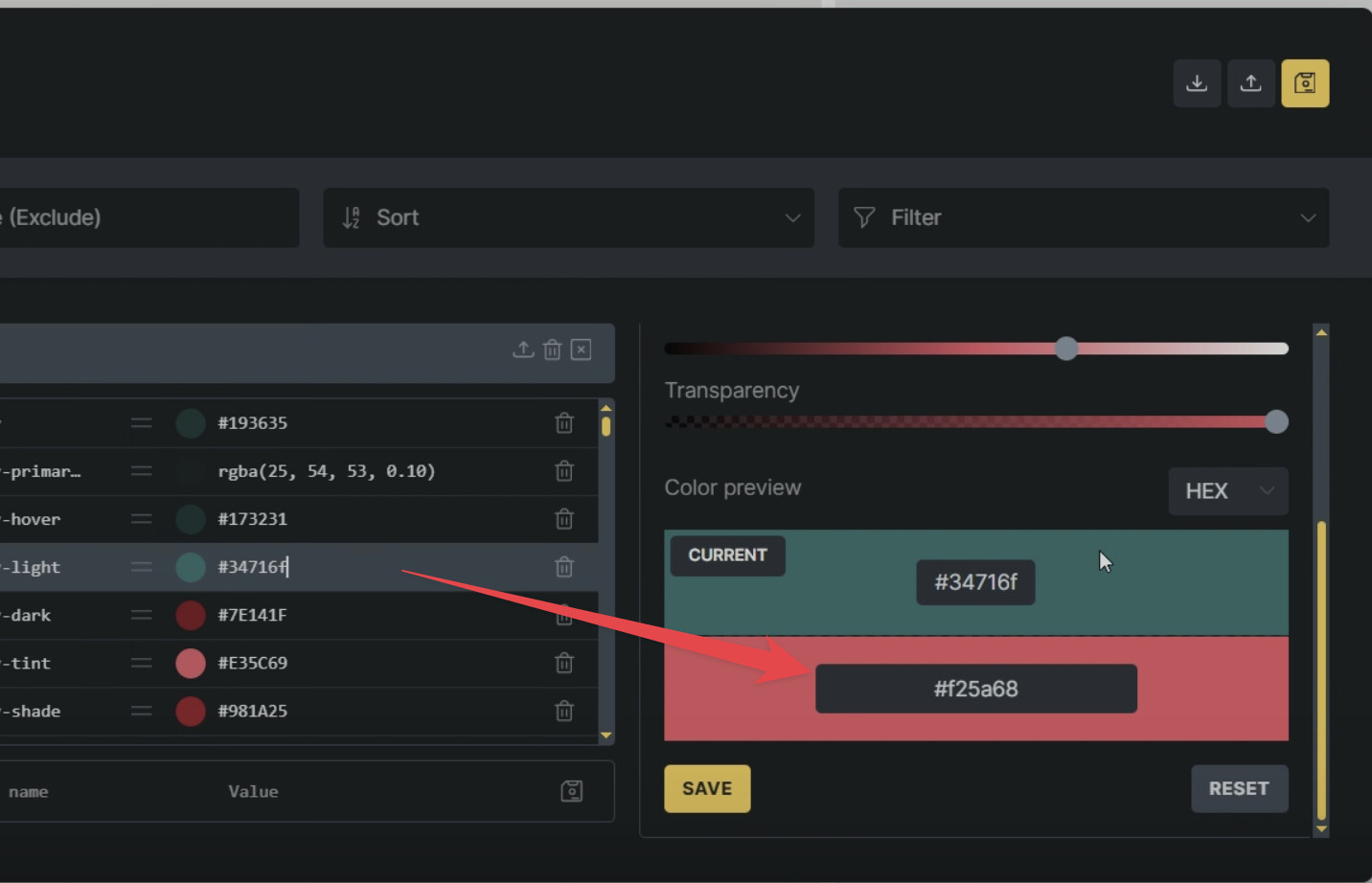Delete the -shade variable with its trash icon
The width and height of the screenshot is (1372, 883).
coord(564,711)
